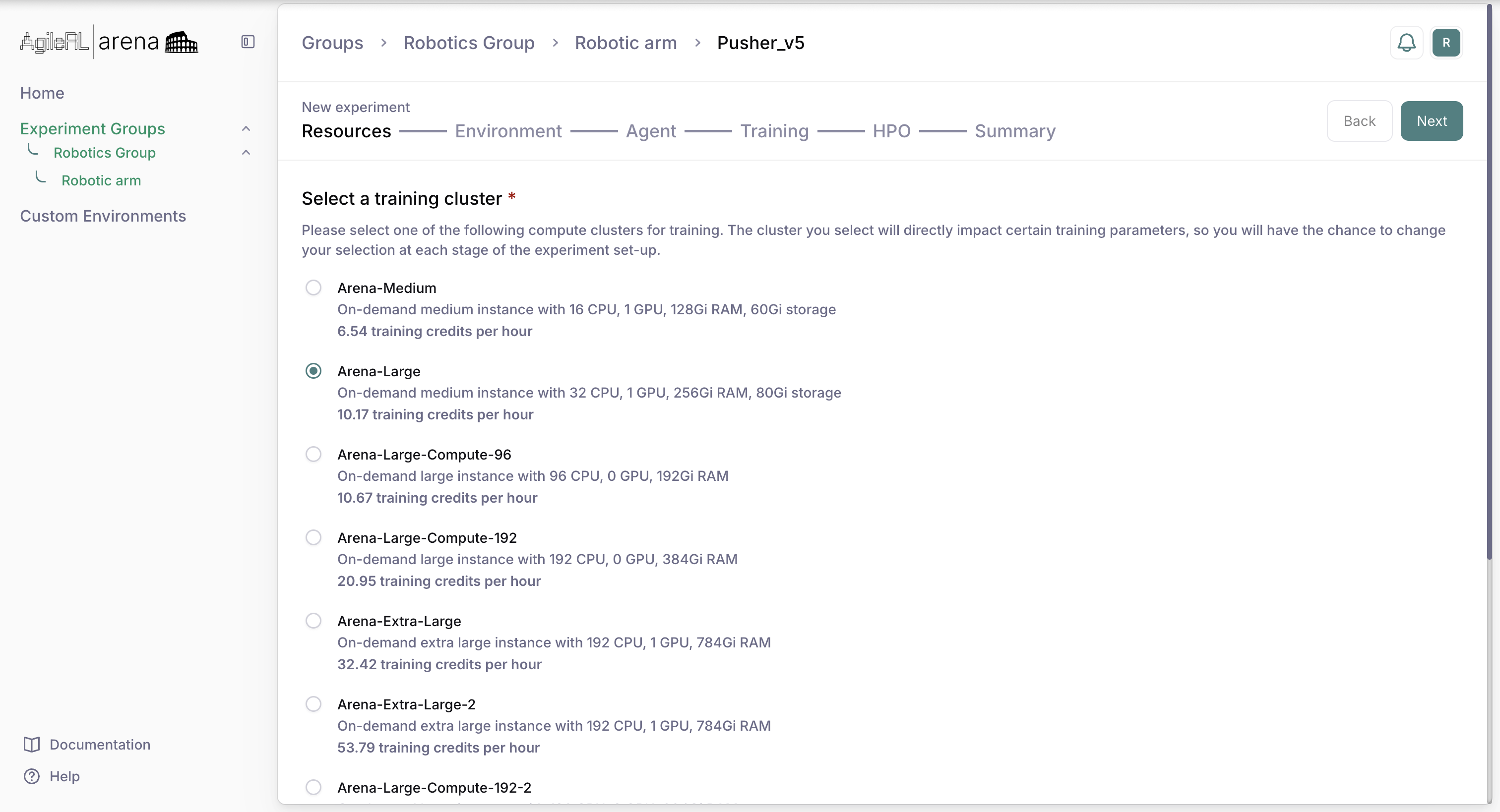
Task: Click the colosseum icon next to arena
Action: click(x=181, y=41)
